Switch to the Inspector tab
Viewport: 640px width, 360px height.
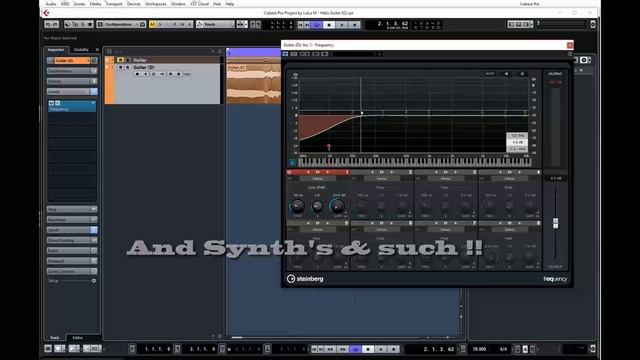[x=56, y=50]
